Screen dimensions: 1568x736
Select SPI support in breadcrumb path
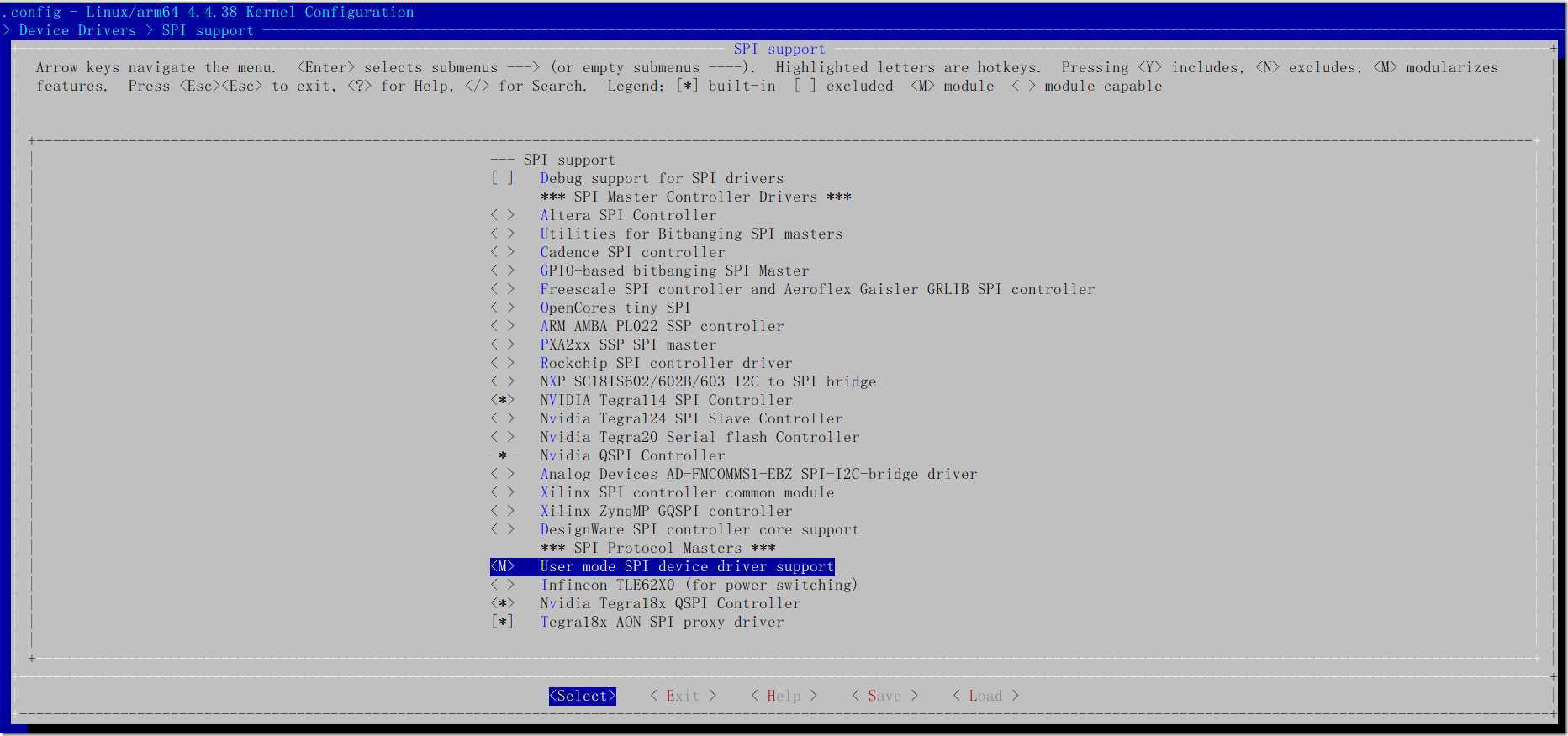(208, 30)
